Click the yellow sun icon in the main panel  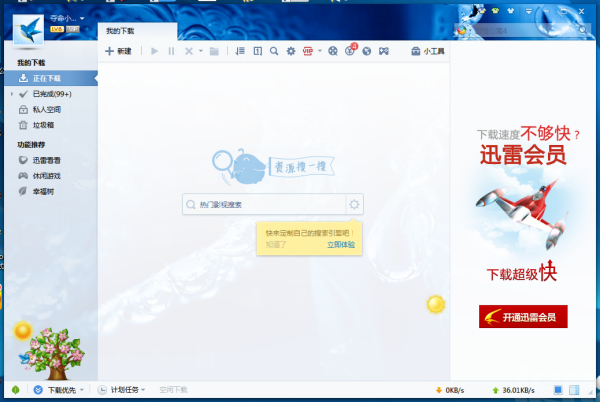click(436, 304)
